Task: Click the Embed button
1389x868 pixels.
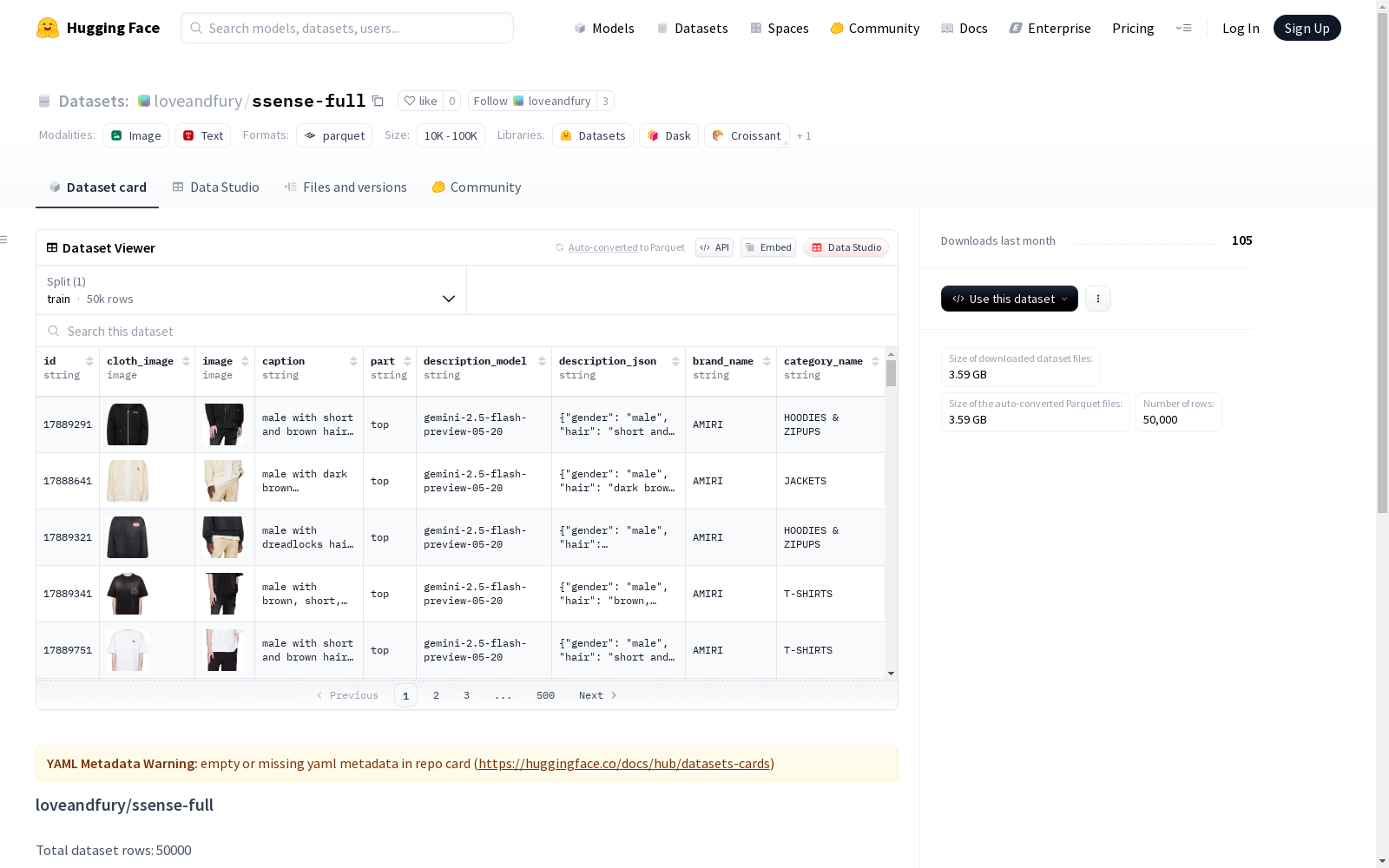Action: [x=768, y=247]
